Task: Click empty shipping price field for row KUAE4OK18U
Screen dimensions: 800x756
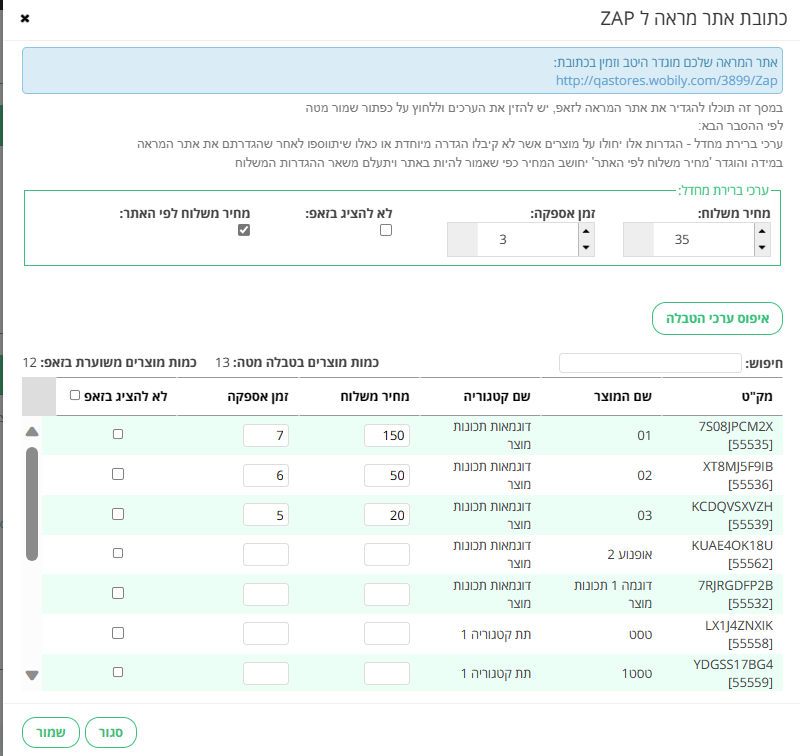Action: pos(387,555)
